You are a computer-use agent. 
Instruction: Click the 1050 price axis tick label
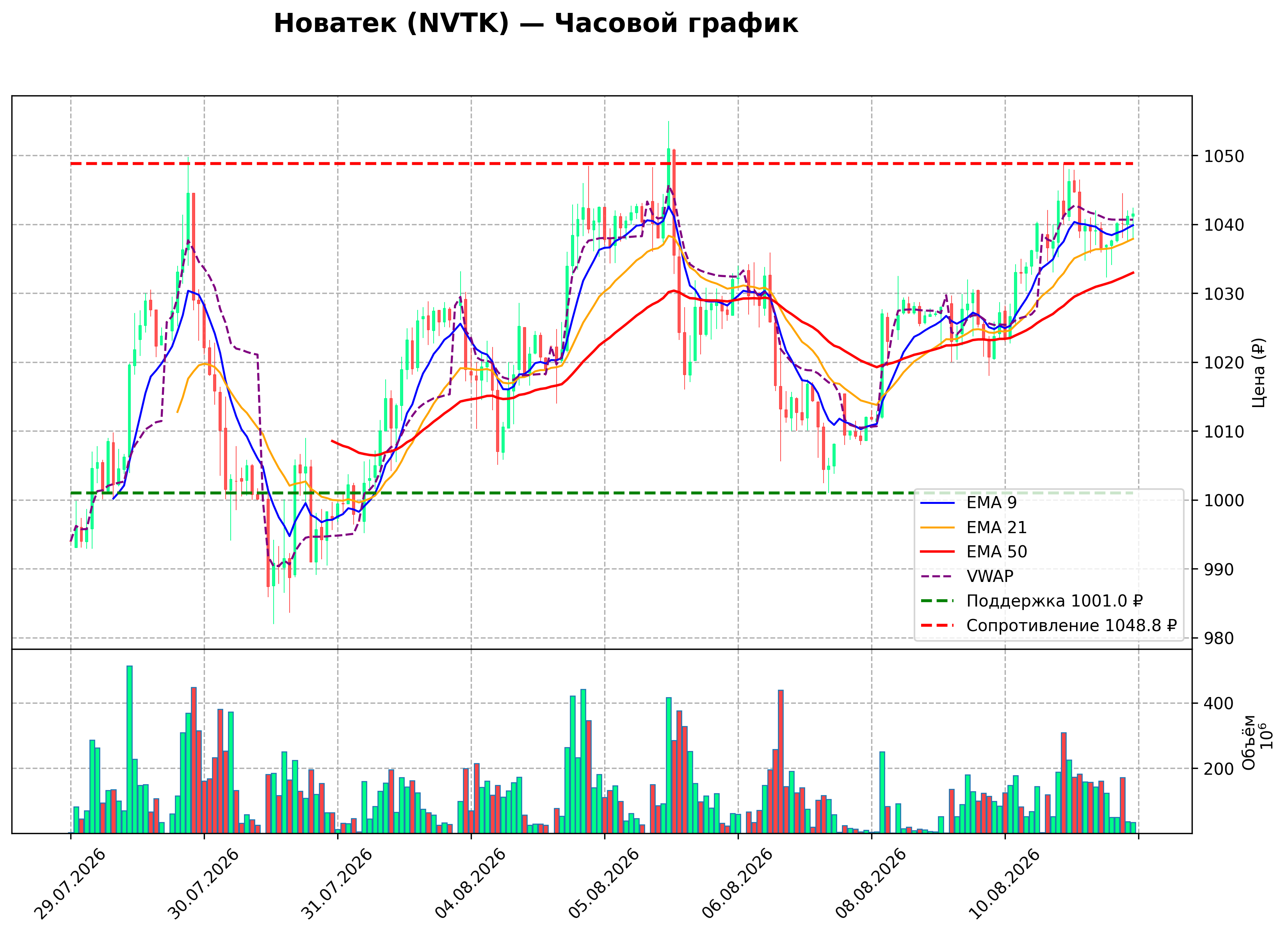point(1224,156)
